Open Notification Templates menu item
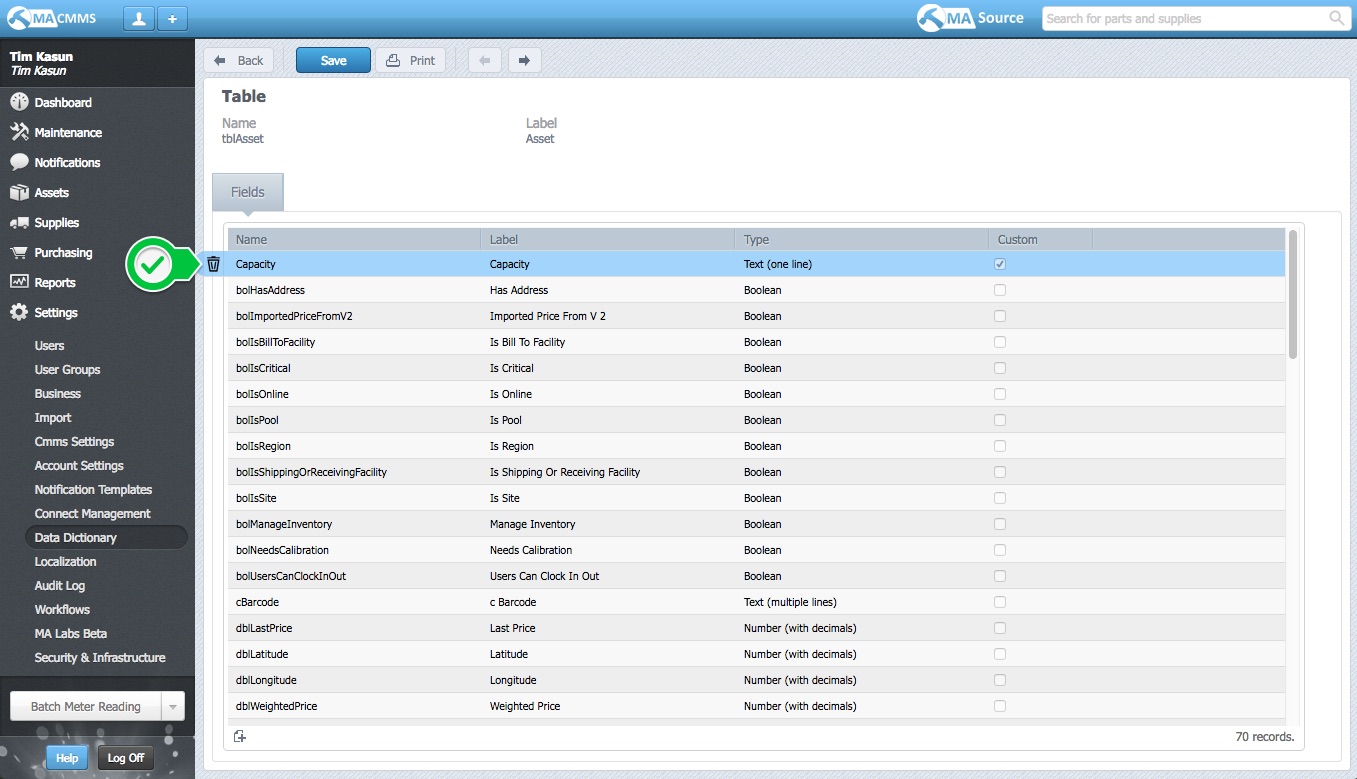Image resolution: width=1357 pixels, height=779 pixels. click(x=93, y=489)
